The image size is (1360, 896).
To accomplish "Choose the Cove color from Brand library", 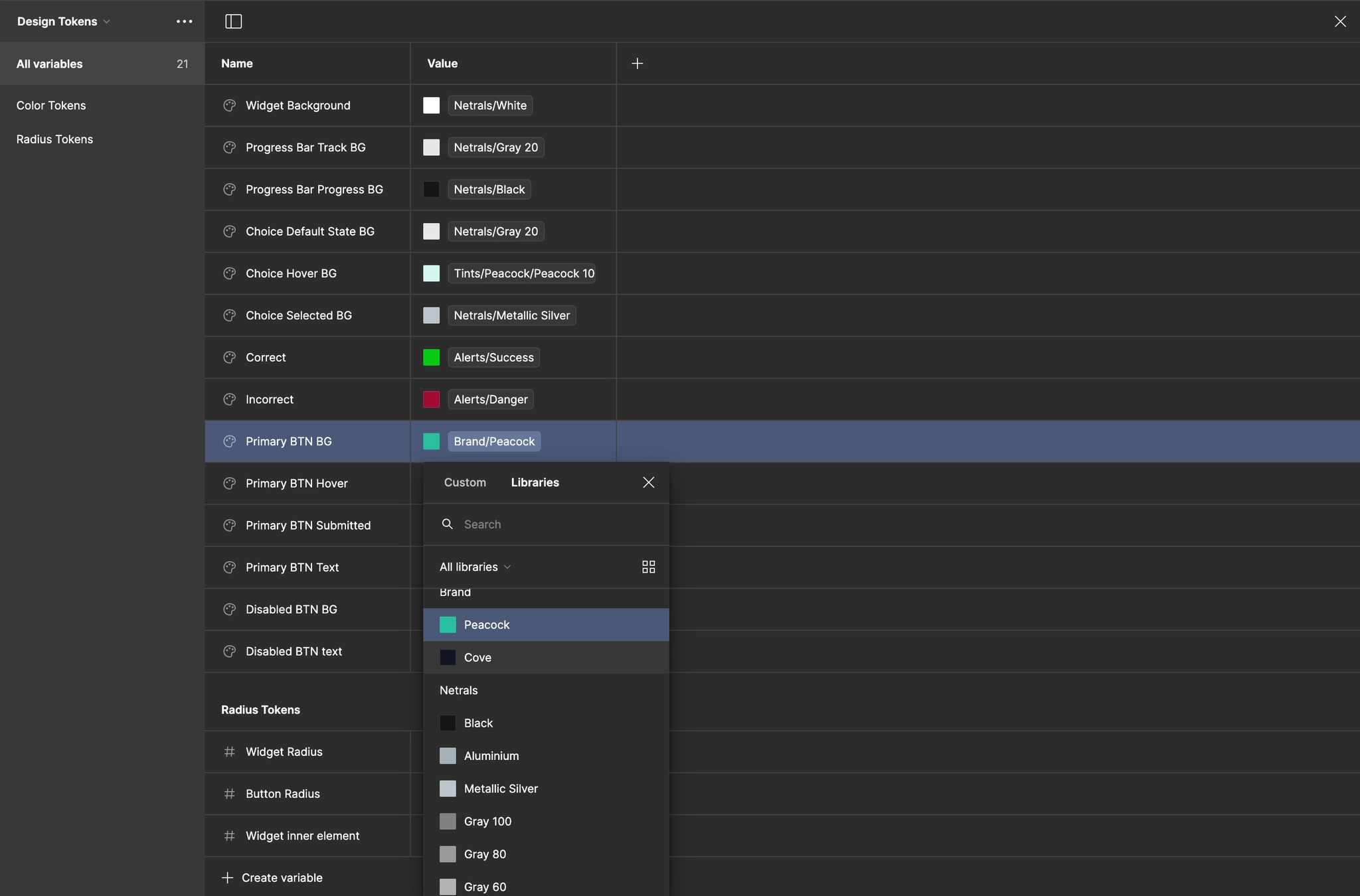I will 546,658.
